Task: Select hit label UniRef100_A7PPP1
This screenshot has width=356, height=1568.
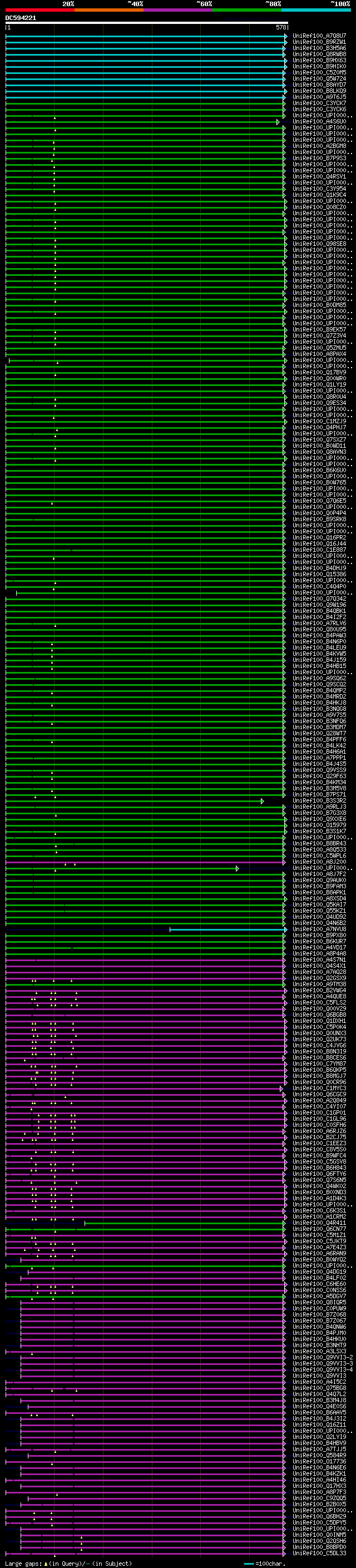Action: pos(319,758)
